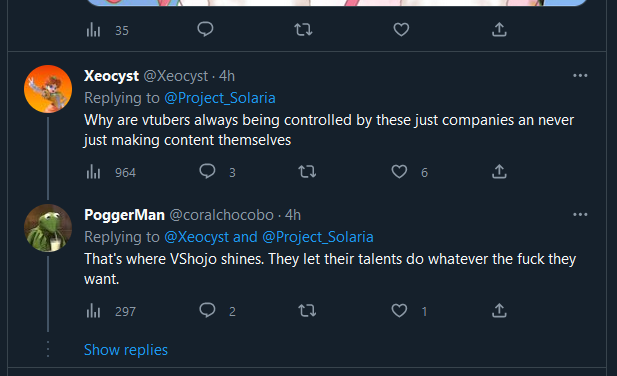Open more options menu on Xeocyst's tweet
This screenshot has height=376, width=617.
click(x=580, y=76)
